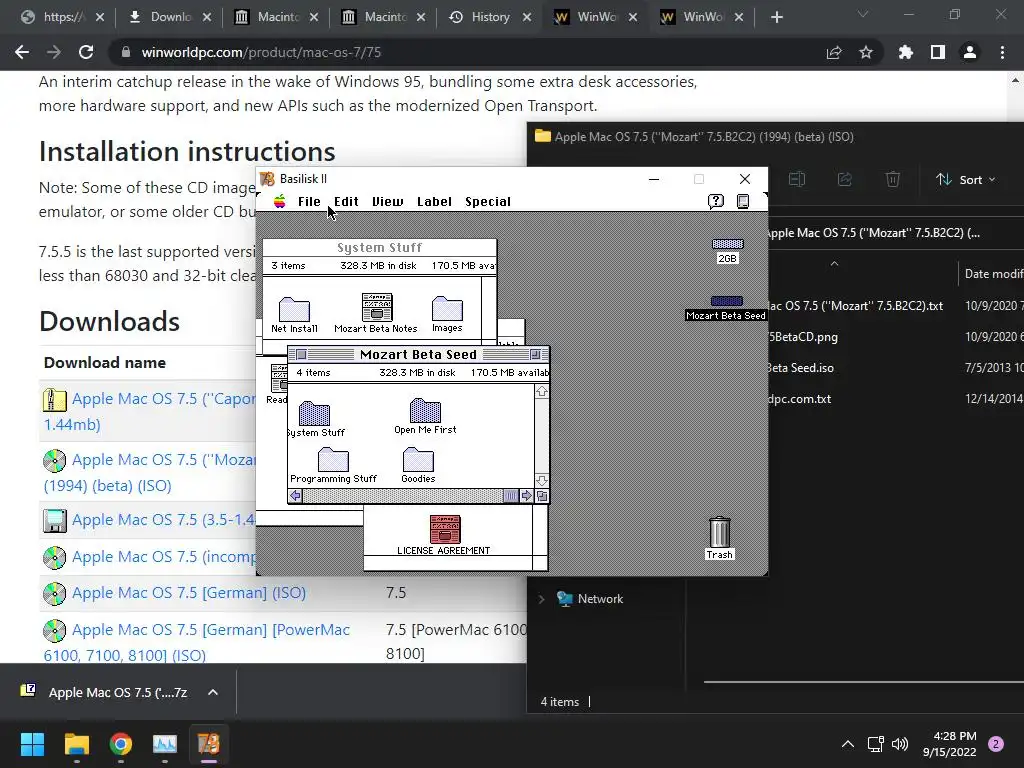Viewport: 1024px width, 768px height.
Task: Expand the Network tree item in File Explorer
Action: coord(541,599)
